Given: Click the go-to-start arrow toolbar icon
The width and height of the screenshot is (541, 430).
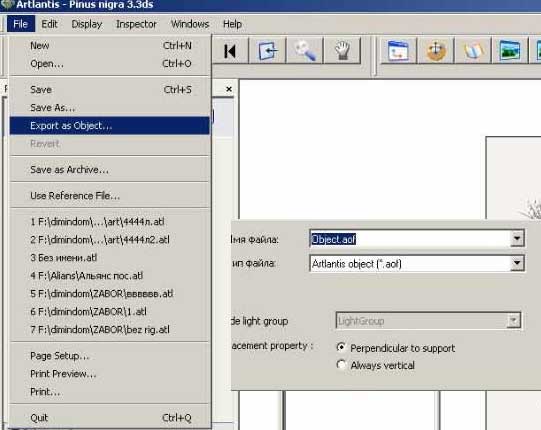Looking at the screenshot, I should pyautogui.click(x=230, y=52).
